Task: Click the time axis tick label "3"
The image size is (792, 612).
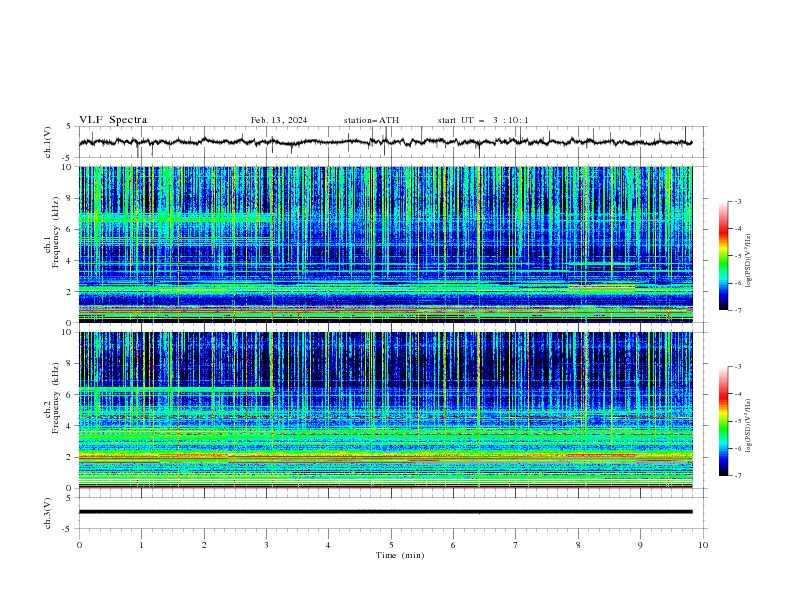Action: coord(266,545)
